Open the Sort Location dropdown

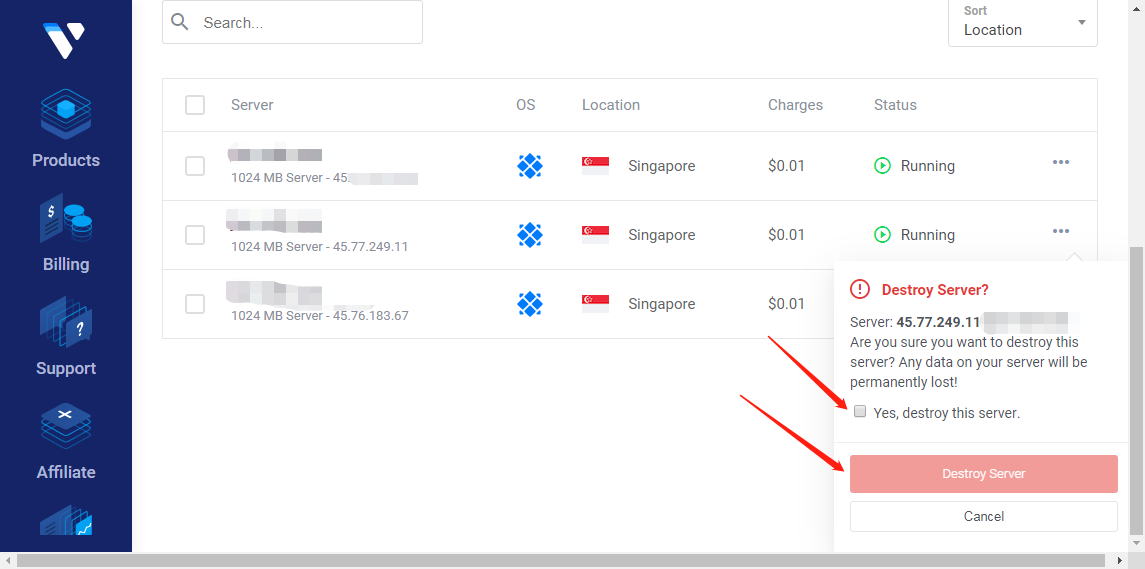pos(1022,22)
